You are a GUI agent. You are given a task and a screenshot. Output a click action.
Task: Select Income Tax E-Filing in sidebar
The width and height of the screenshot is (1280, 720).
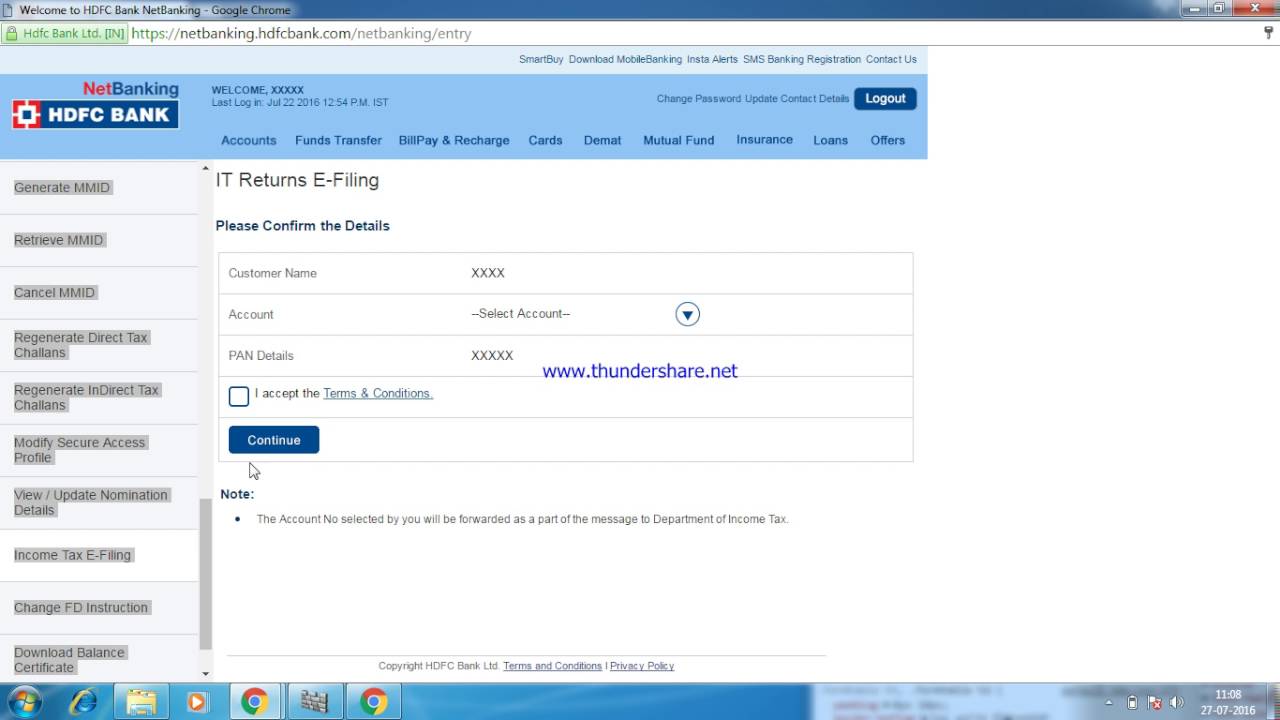73,555
